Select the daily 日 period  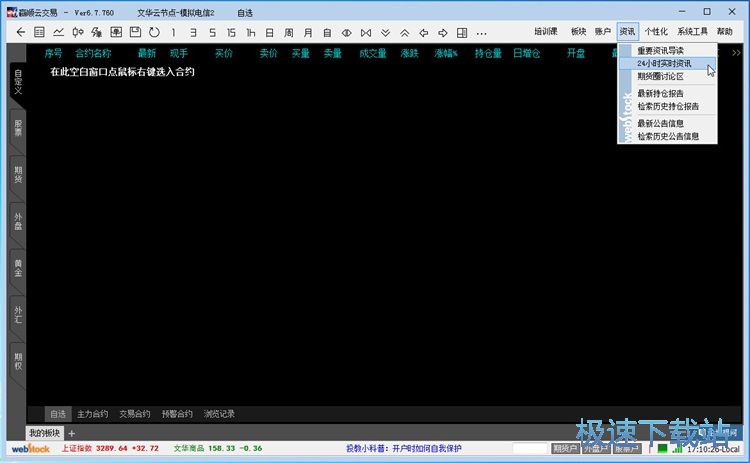pyautogui.click(x=270, y=33)
